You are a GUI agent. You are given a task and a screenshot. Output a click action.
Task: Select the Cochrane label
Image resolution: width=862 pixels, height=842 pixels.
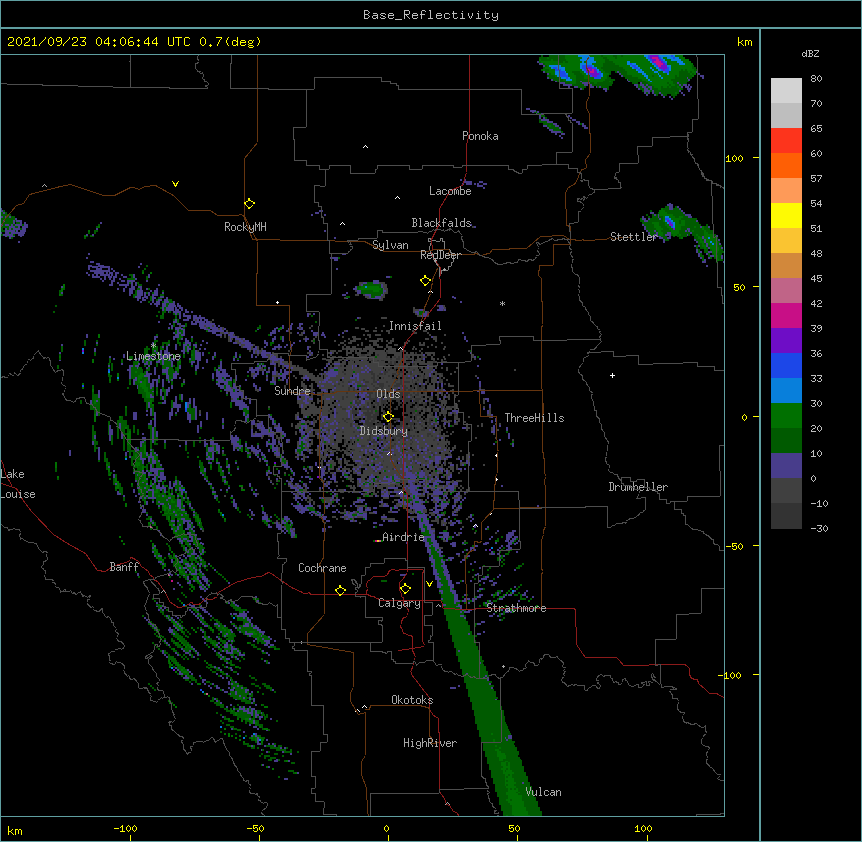(x=322, y=568)
